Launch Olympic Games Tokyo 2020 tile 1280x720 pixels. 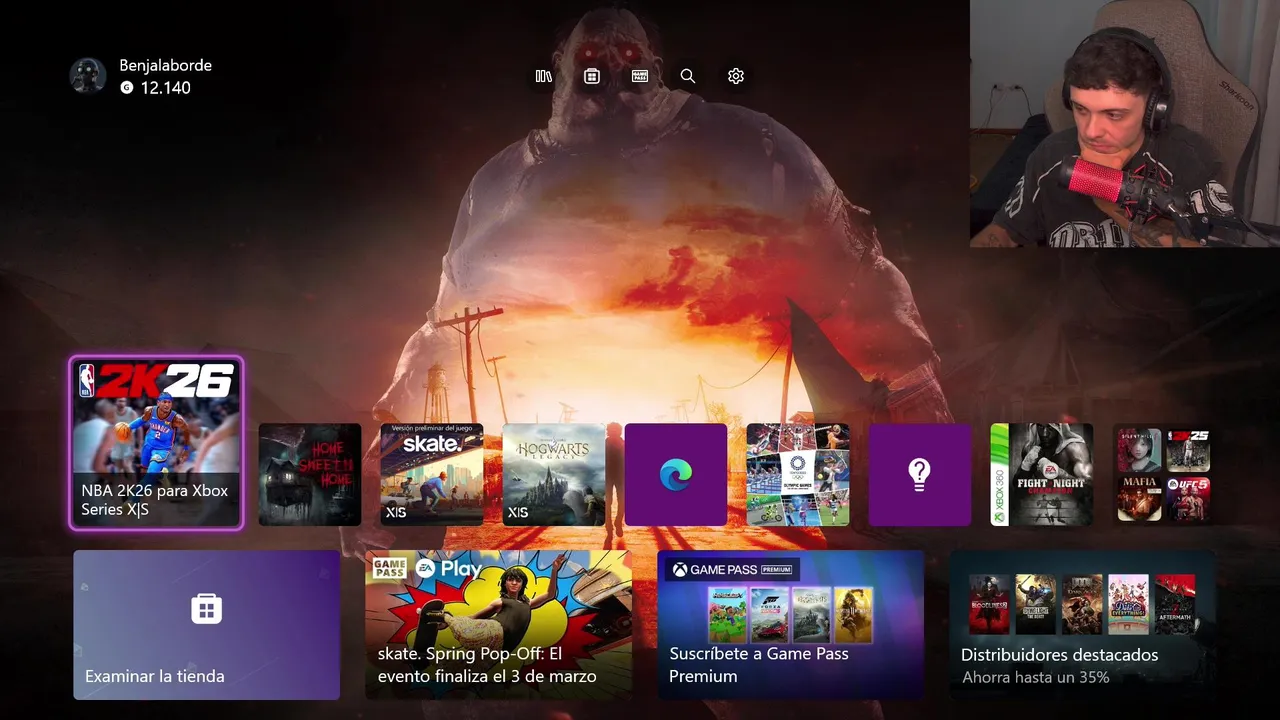798,474
